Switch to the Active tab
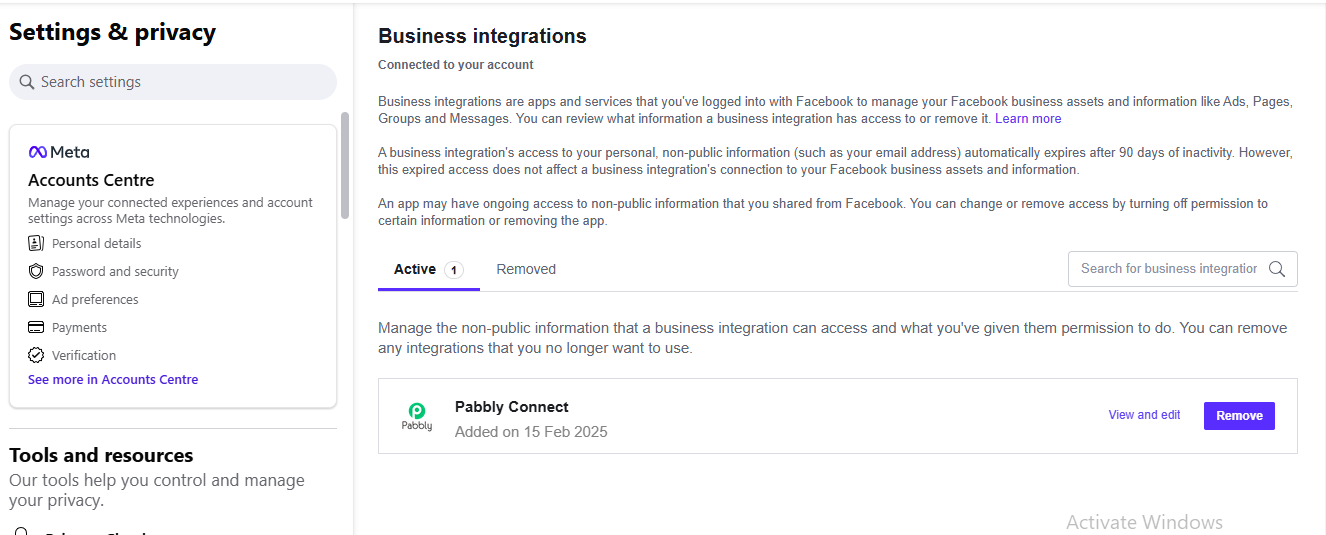 click(429, 270)
